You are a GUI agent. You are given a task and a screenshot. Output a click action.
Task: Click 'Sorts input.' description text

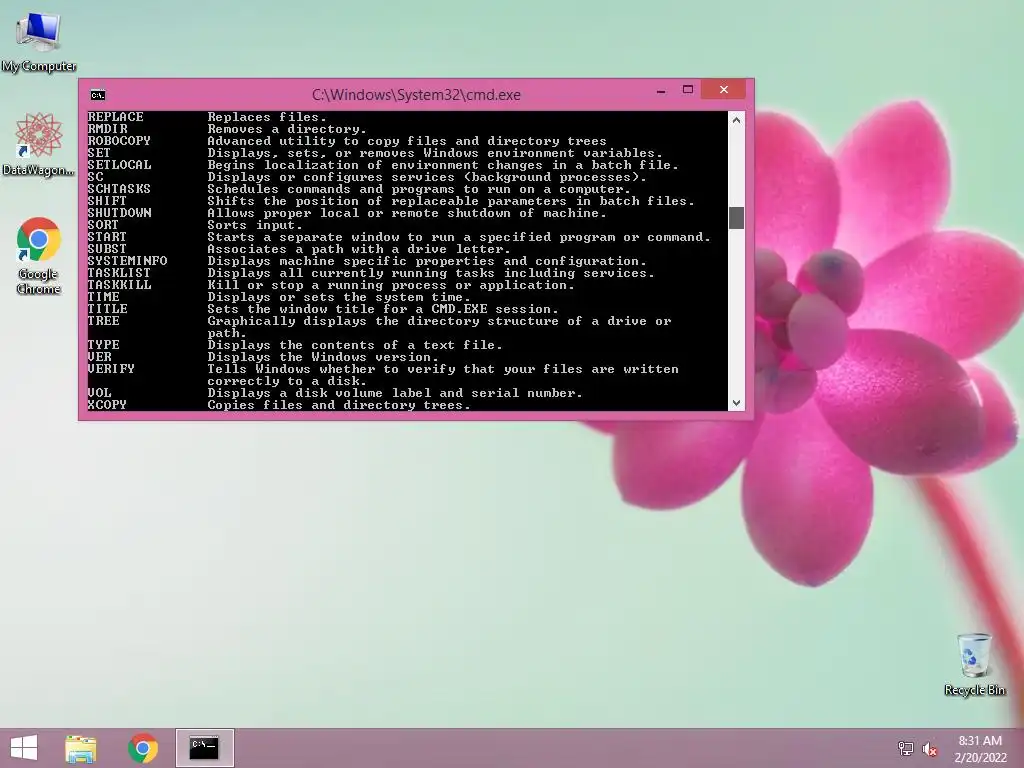point(255,225)
